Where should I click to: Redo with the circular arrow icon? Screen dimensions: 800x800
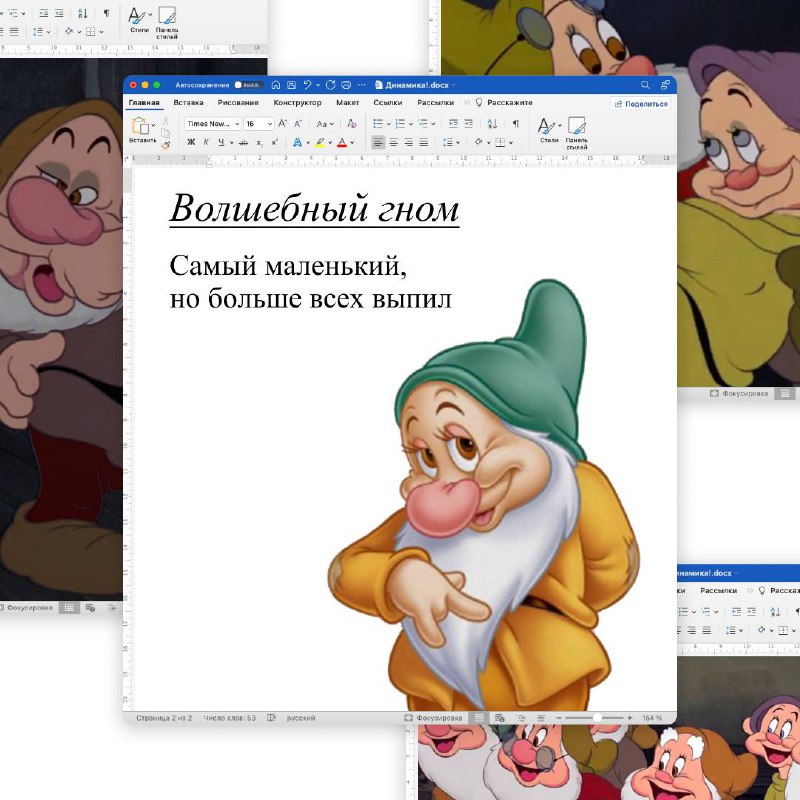330,85
